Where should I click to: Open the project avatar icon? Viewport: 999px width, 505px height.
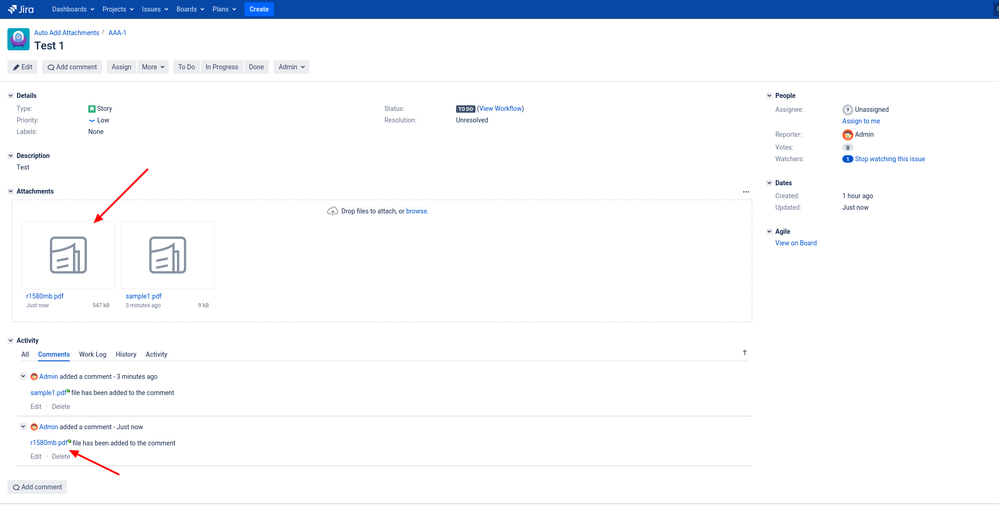[x=18, y=39]
